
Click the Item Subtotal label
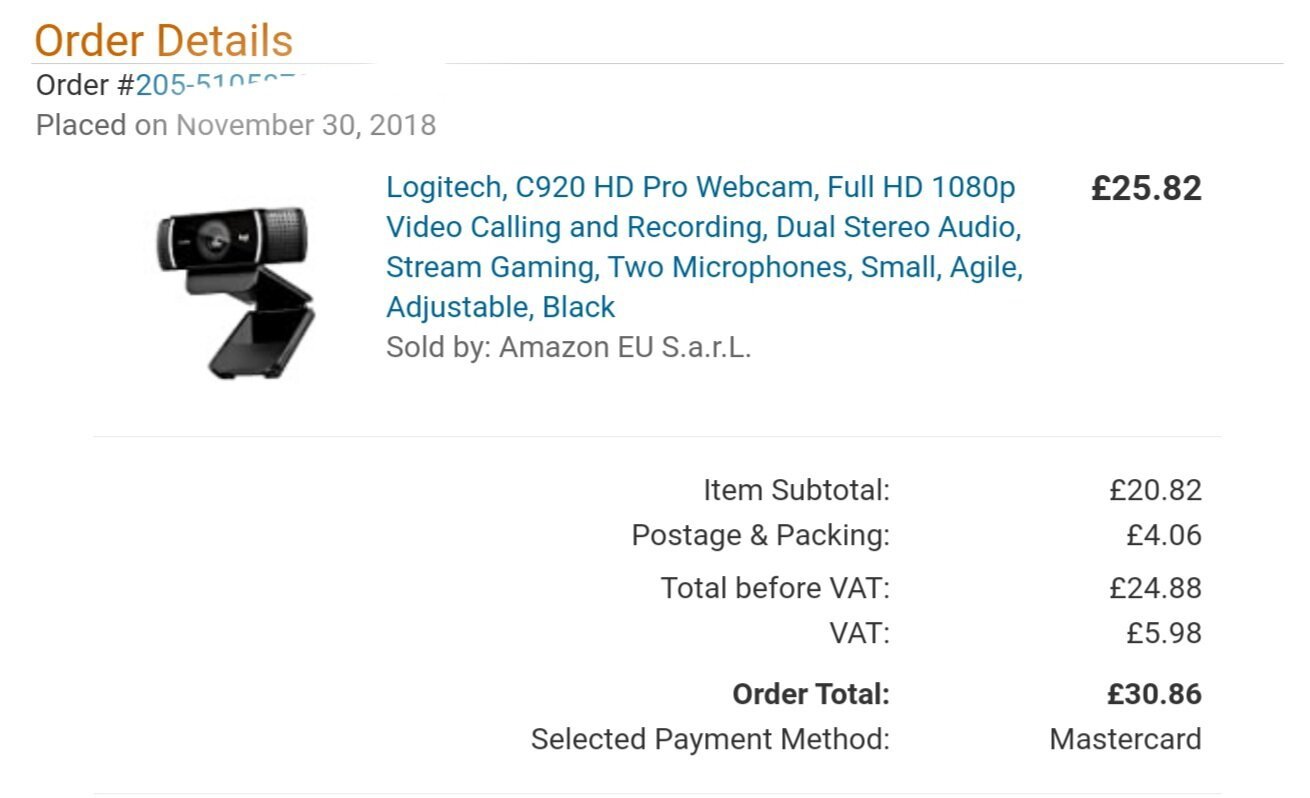click(x=796, y=491)
